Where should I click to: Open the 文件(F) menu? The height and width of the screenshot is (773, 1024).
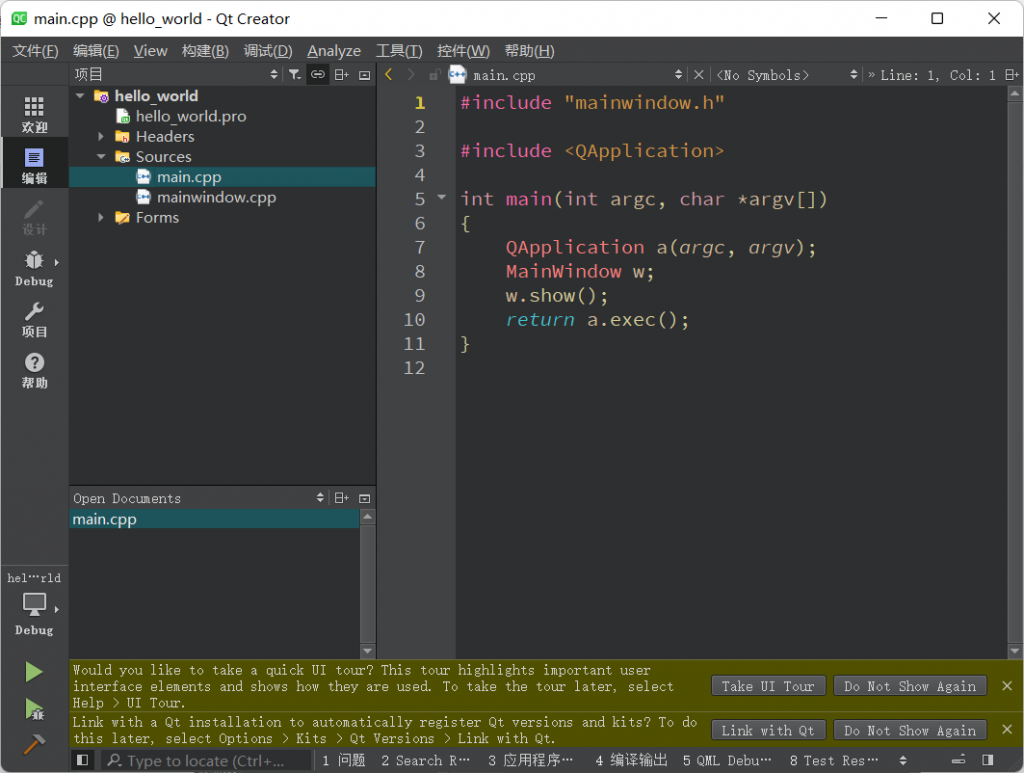(35, 51)
